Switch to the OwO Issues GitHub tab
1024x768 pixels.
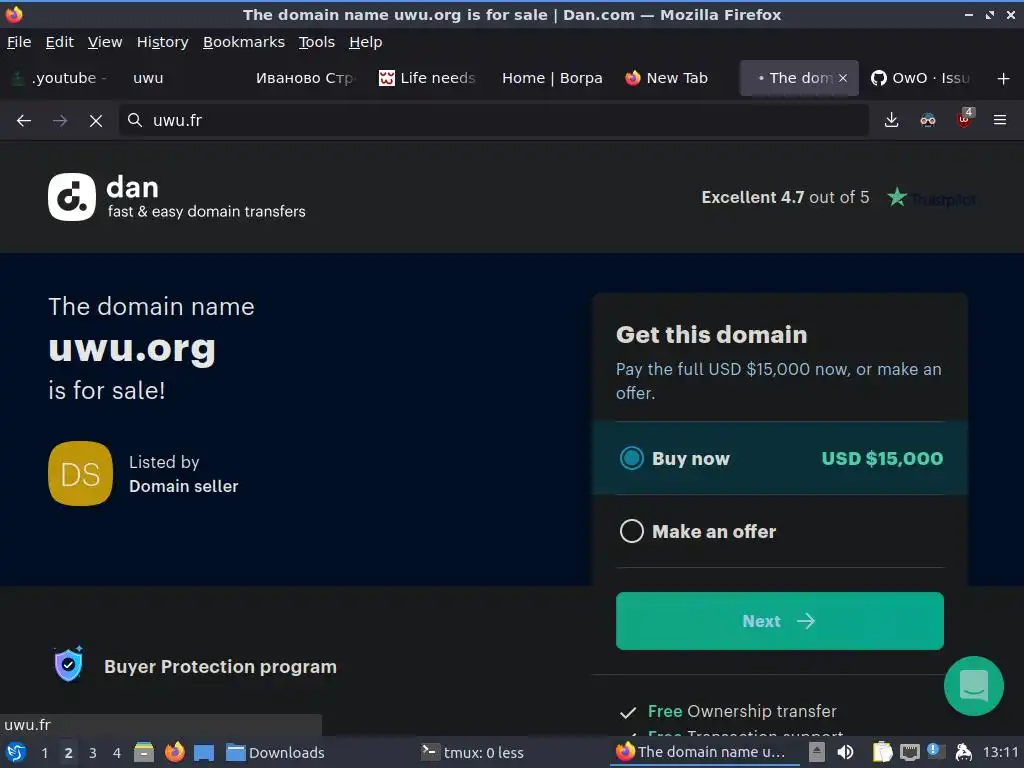pos(921,78)
